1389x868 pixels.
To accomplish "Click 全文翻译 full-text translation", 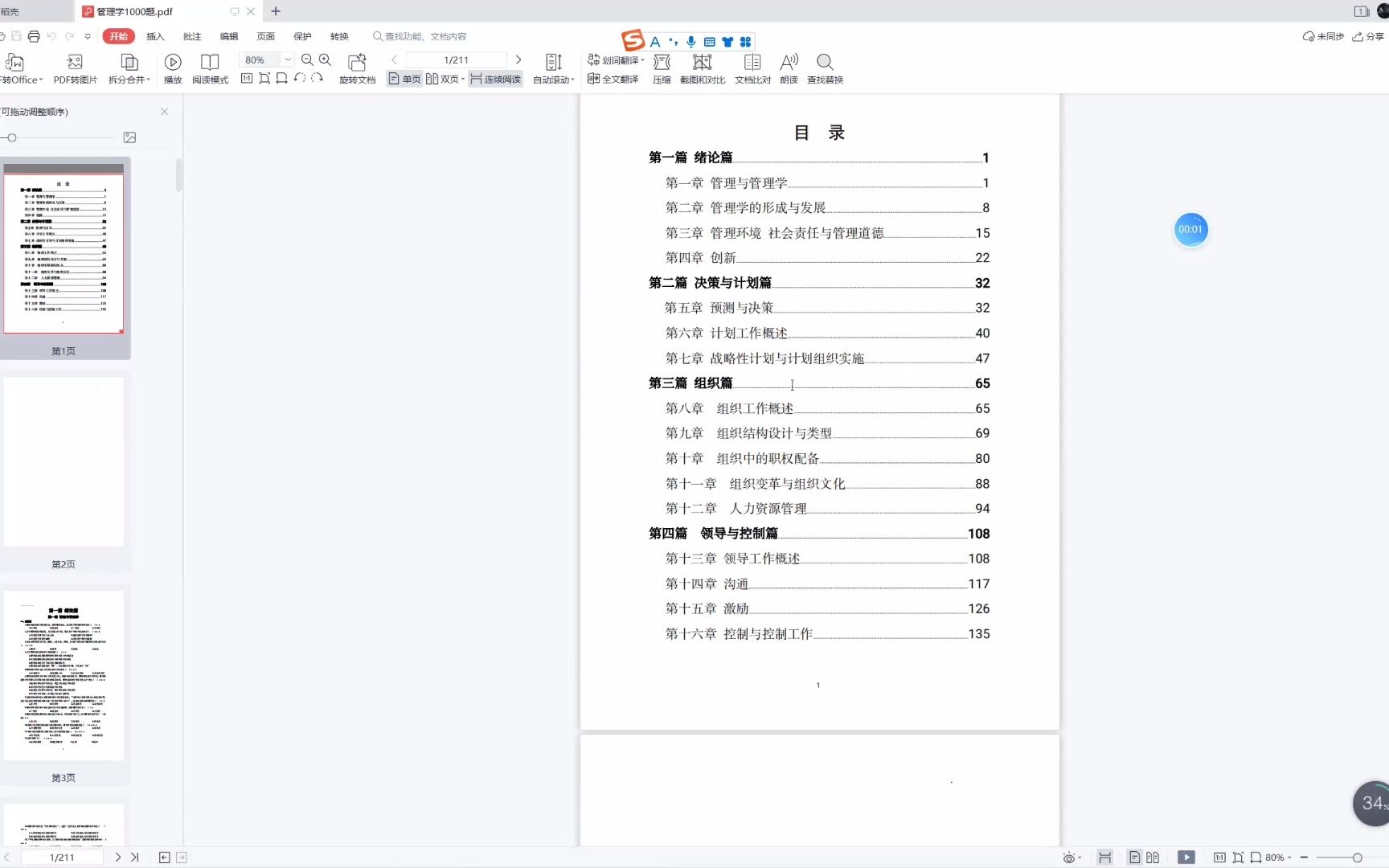I will pyautogui.click(x=613, y=79).
